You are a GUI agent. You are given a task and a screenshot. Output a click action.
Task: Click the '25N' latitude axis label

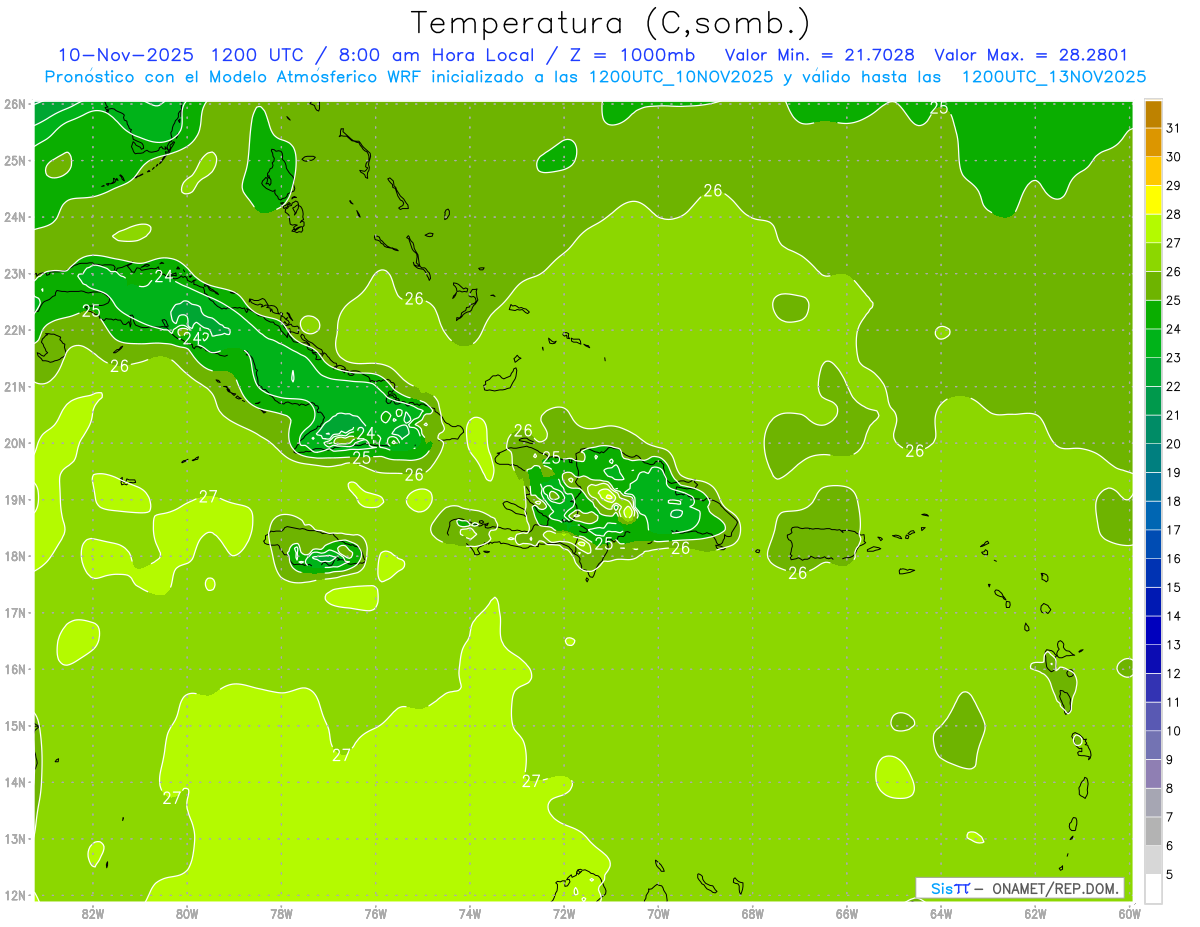(x=15, y=161)
